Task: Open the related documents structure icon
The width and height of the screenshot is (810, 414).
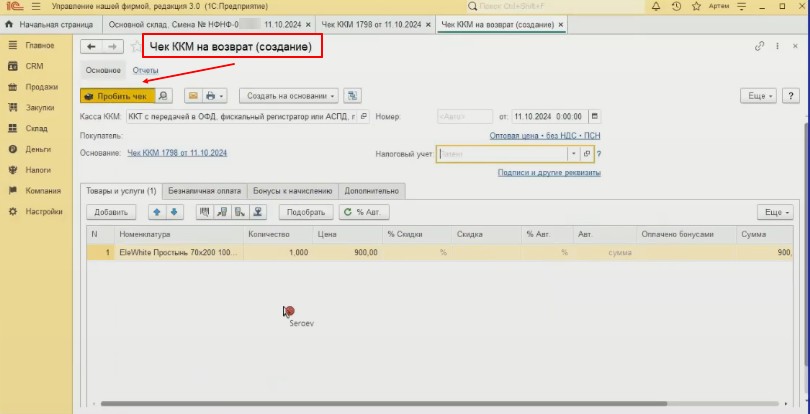Action: (x=352, y=96)
